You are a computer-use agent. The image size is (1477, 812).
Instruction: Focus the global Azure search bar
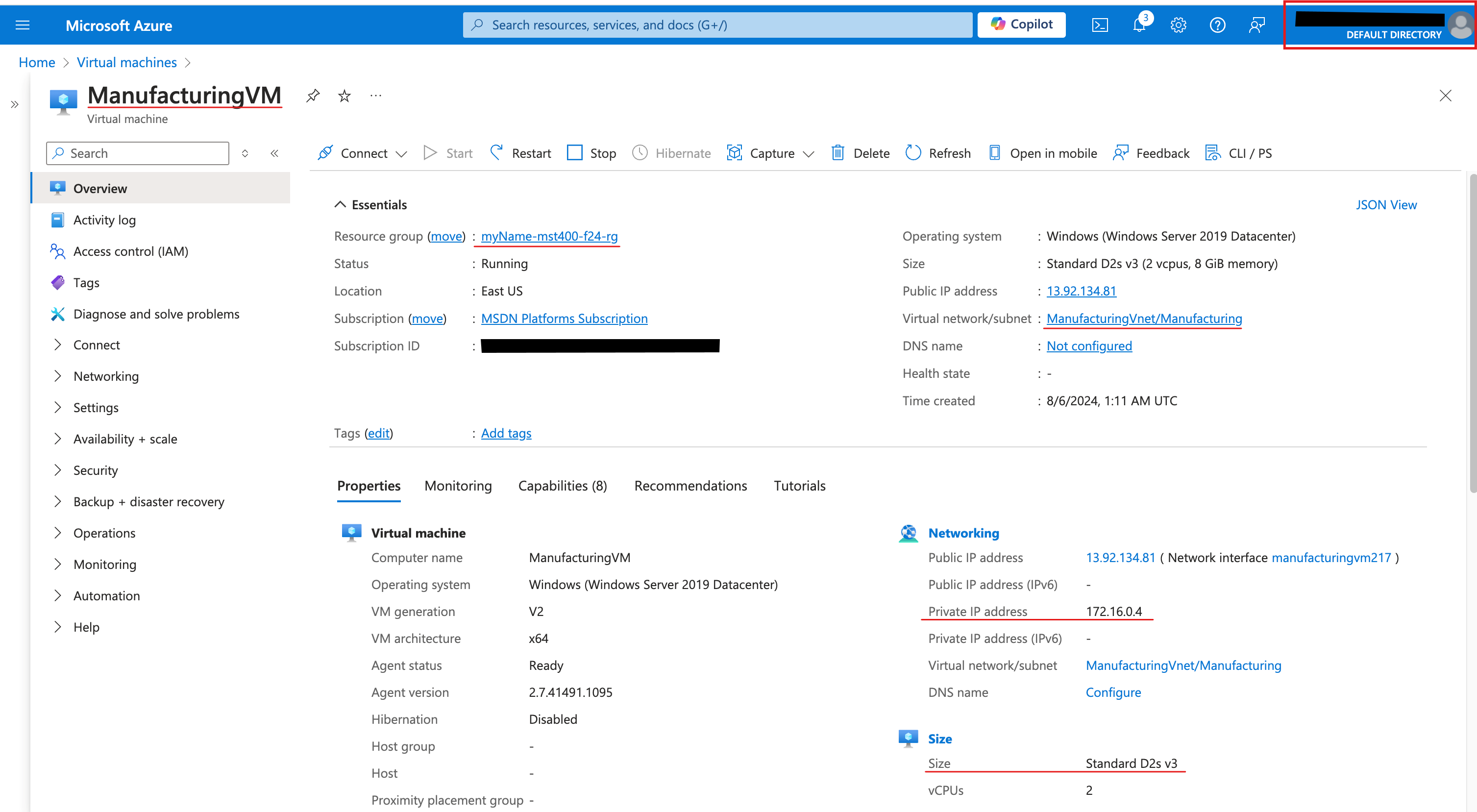tap(717, 25)
